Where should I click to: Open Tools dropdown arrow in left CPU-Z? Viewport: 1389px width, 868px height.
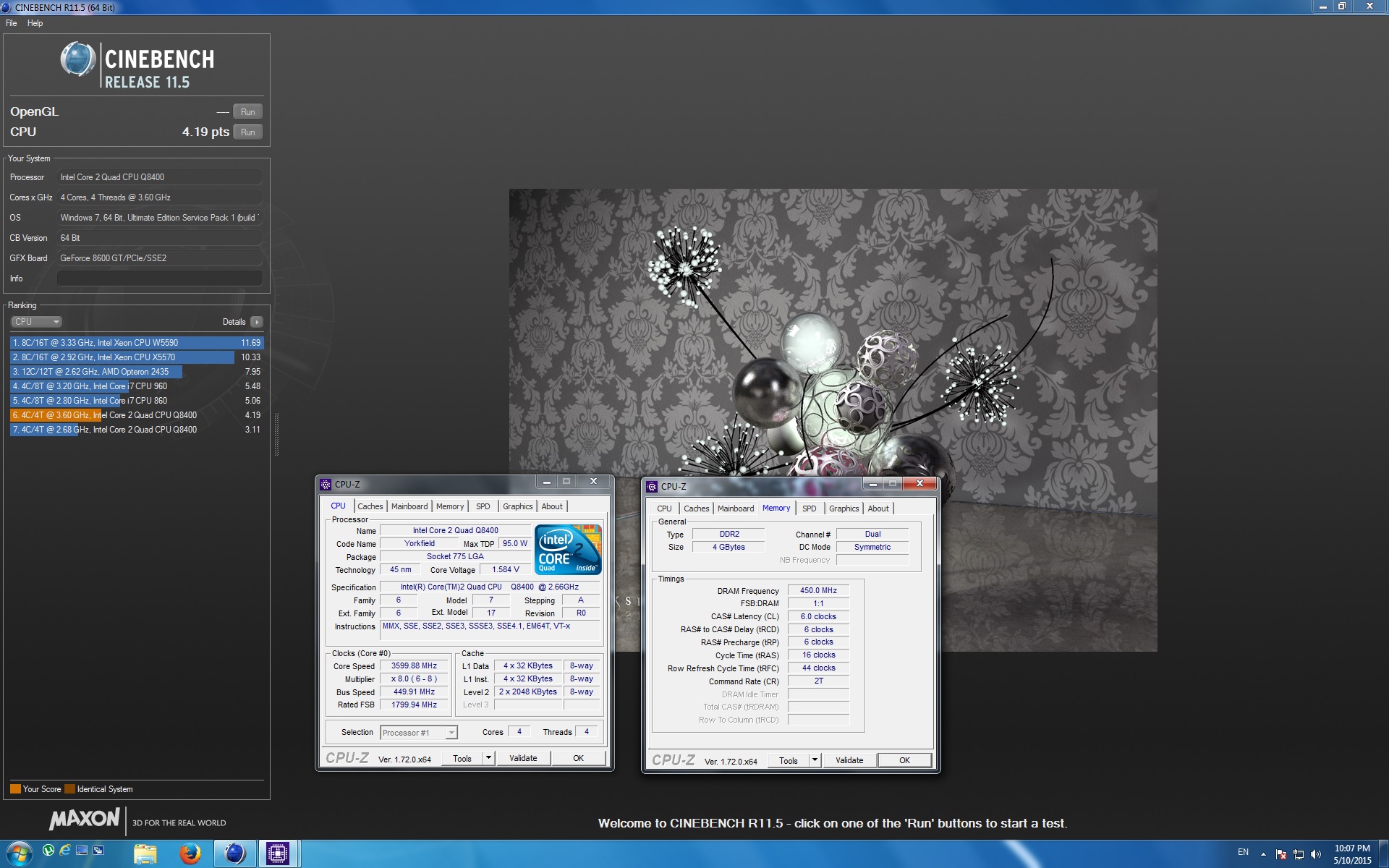[x=489, y=758]
